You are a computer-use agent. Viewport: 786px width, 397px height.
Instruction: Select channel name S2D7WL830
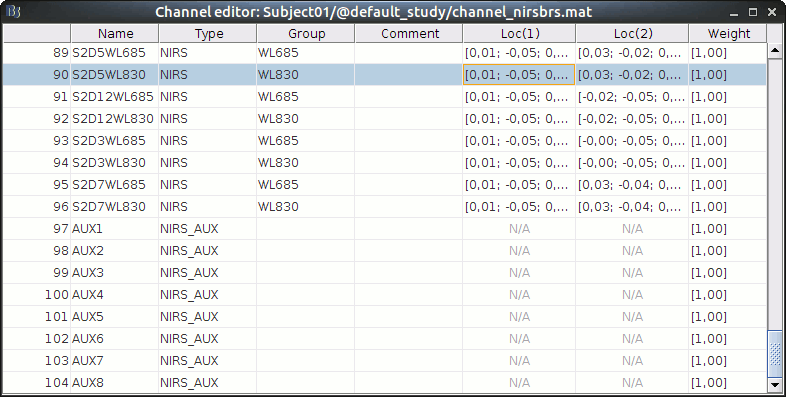click(115, 207)
